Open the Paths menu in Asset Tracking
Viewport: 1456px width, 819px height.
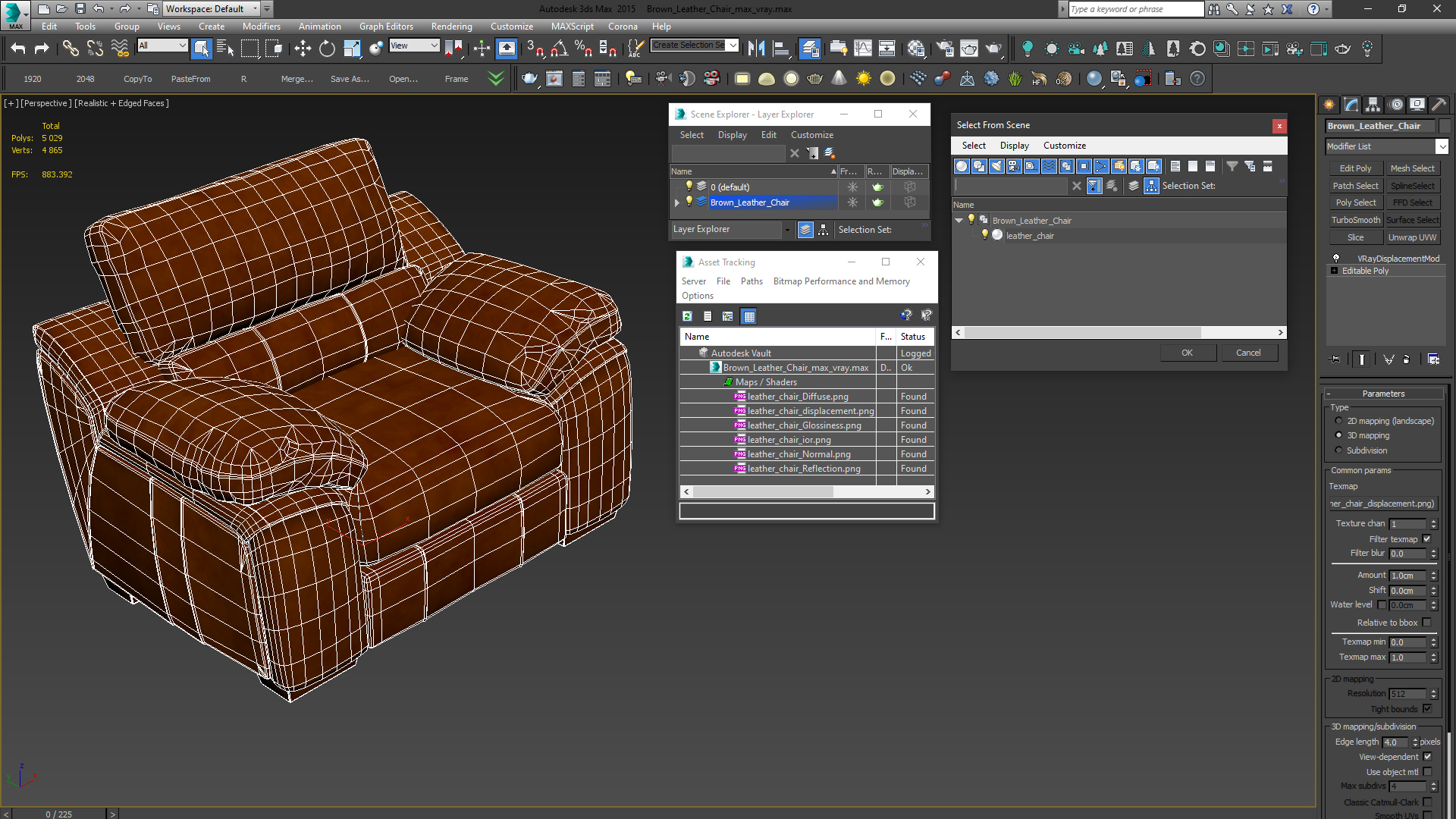751,281
